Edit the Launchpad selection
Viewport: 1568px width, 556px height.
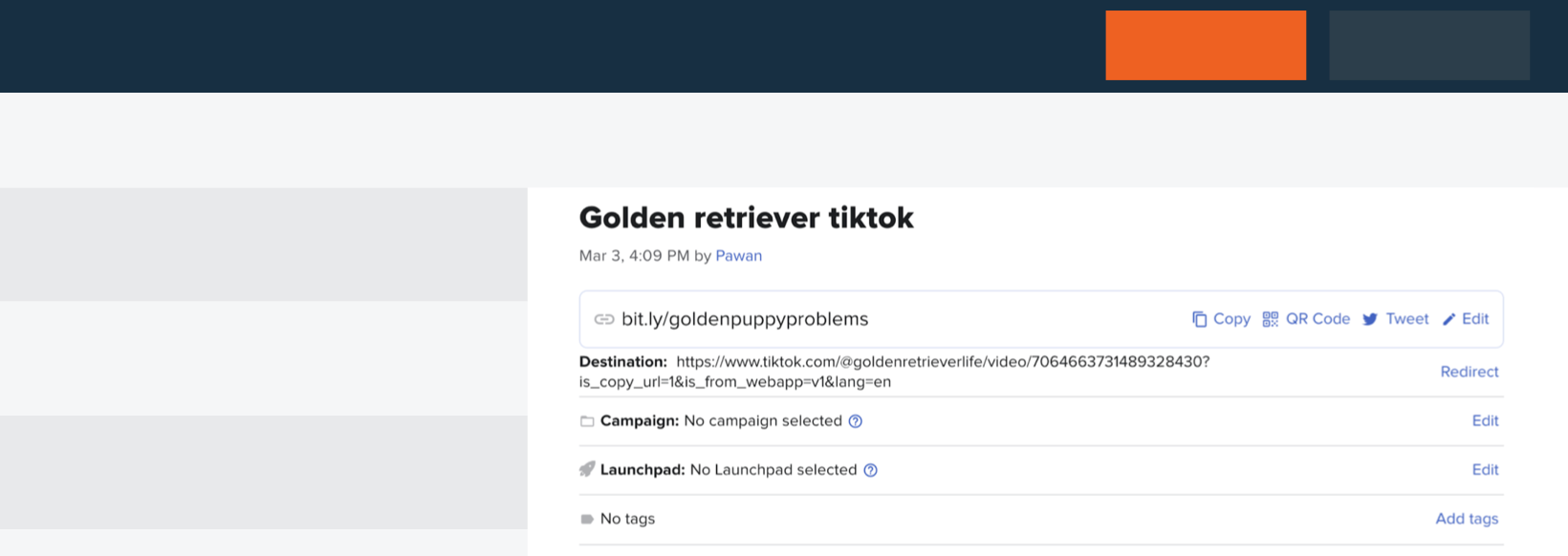pos(1485,469)
